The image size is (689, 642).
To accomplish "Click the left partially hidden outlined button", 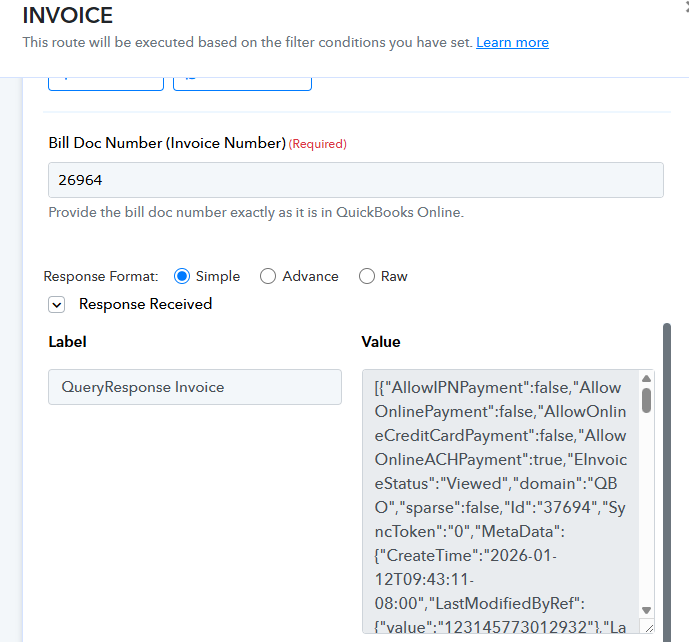I will coord(106,83).
